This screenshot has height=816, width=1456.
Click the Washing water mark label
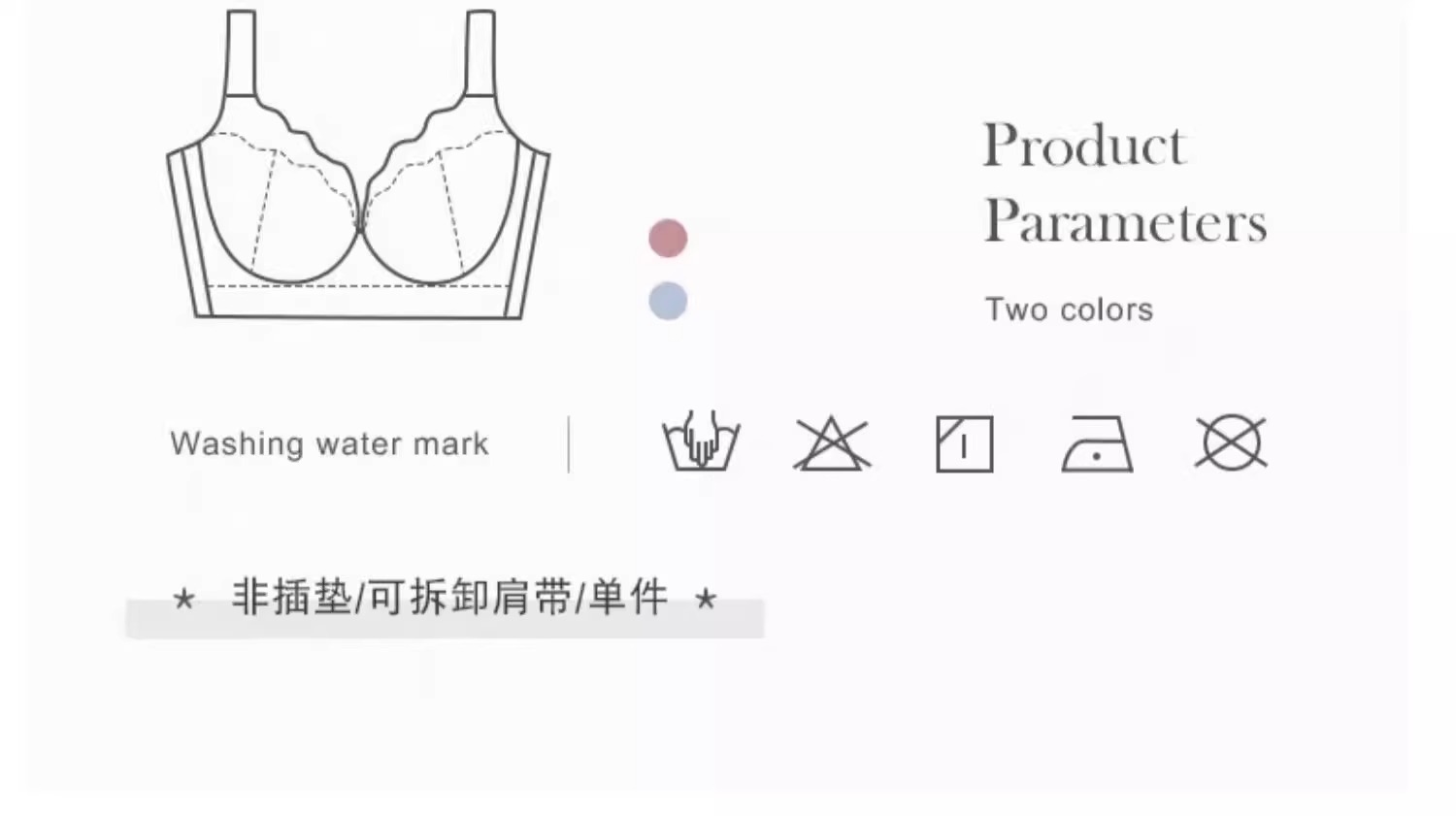pos(329,443)
